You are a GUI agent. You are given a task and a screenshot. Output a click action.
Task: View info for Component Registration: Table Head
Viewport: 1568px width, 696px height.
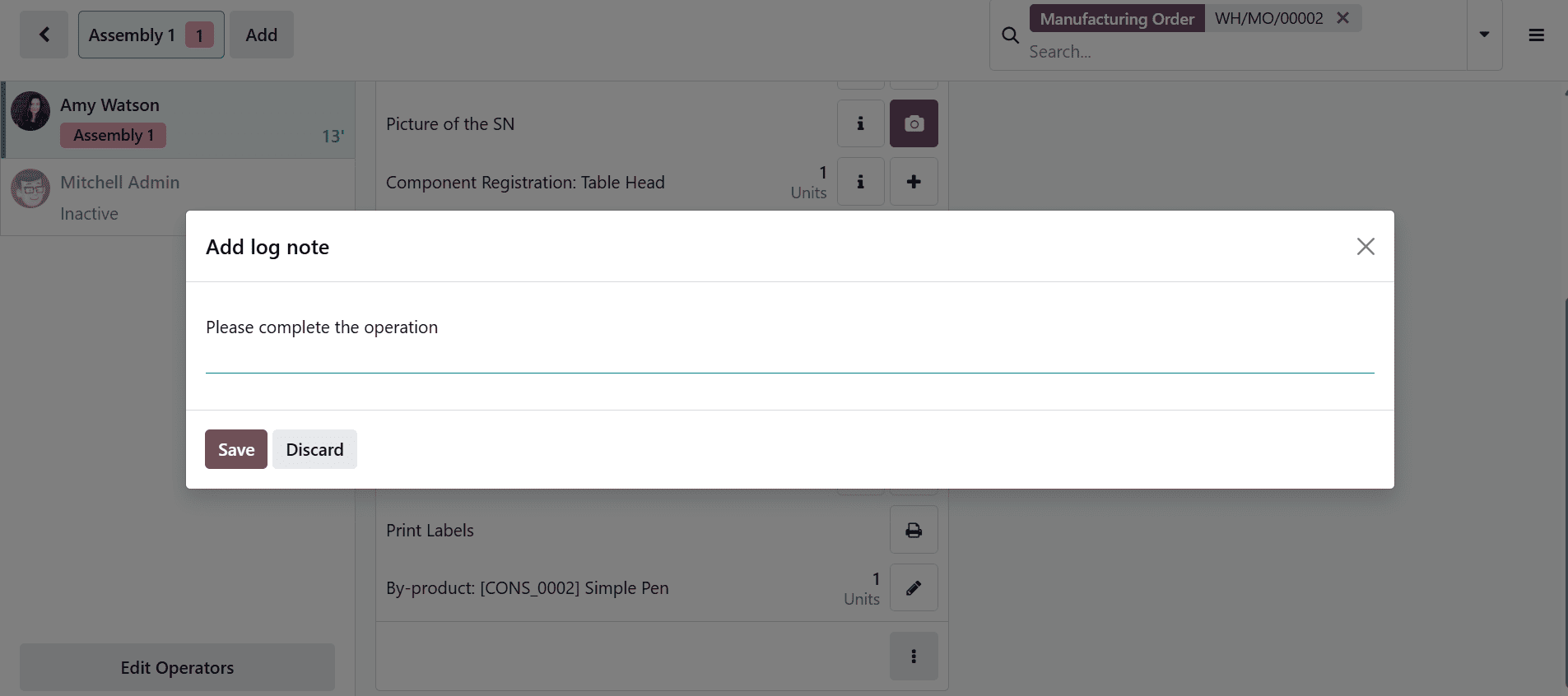(859, 182)
